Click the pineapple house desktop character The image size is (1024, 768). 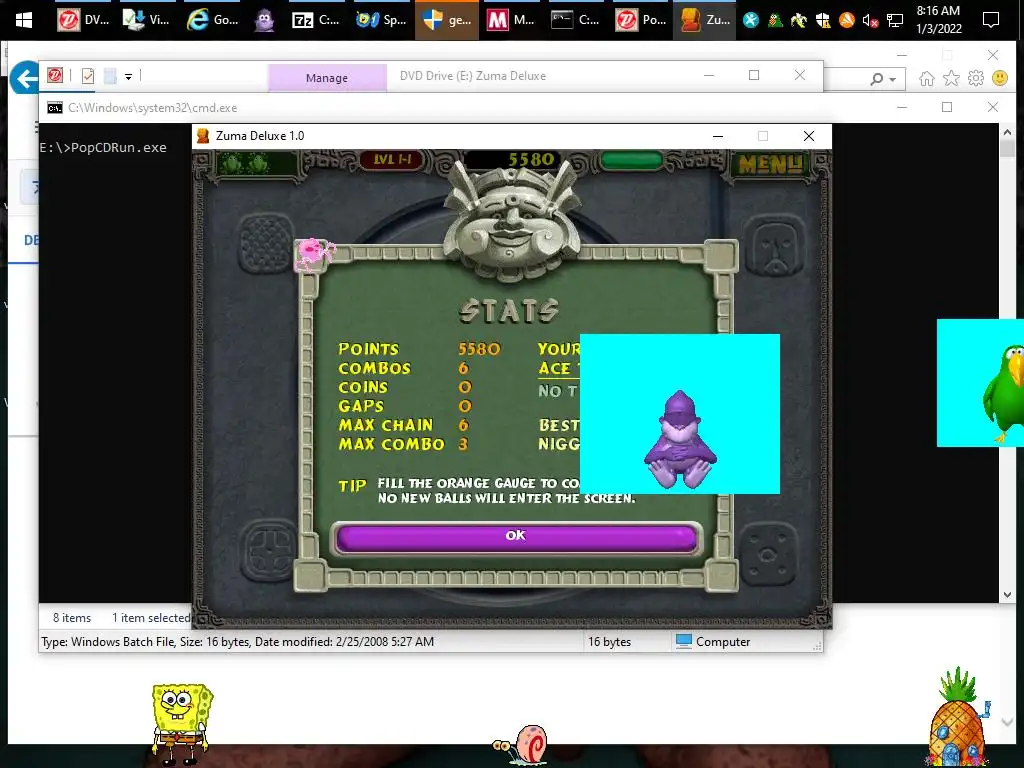[x=958, y=717]
